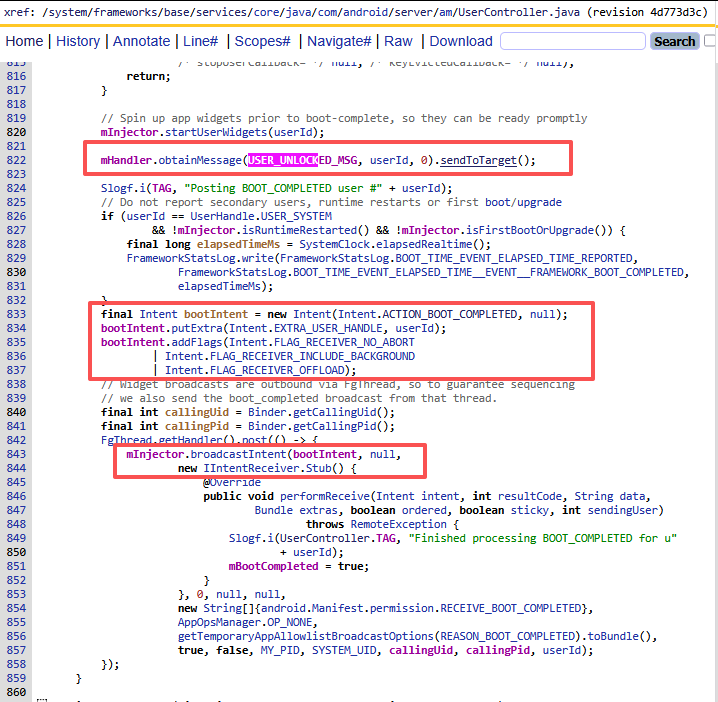The width and height of the screenshot is (718, 702).
Task: Click performReceive method name
Action: 325,496
